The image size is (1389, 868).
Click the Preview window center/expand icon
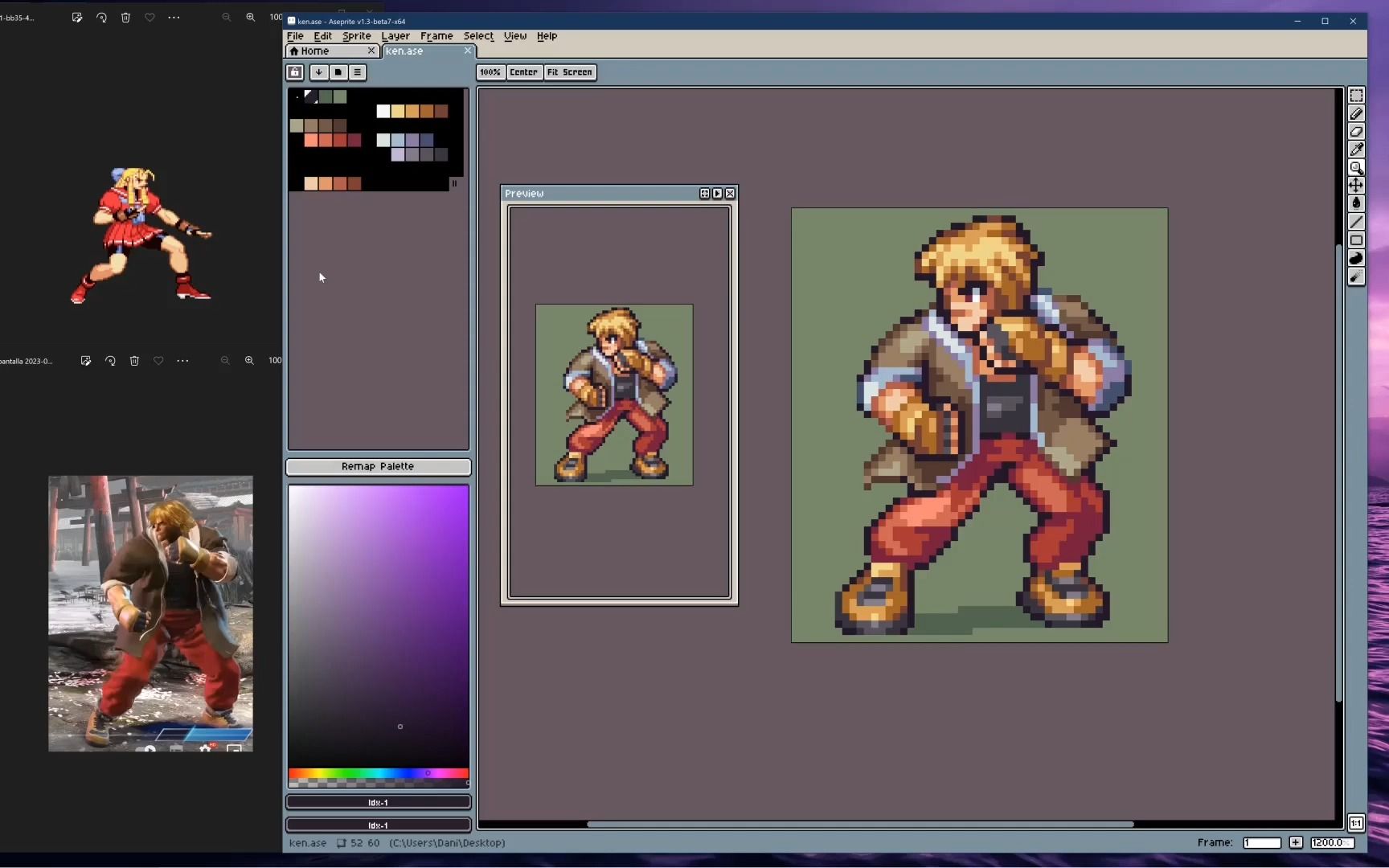pos(705,194)
